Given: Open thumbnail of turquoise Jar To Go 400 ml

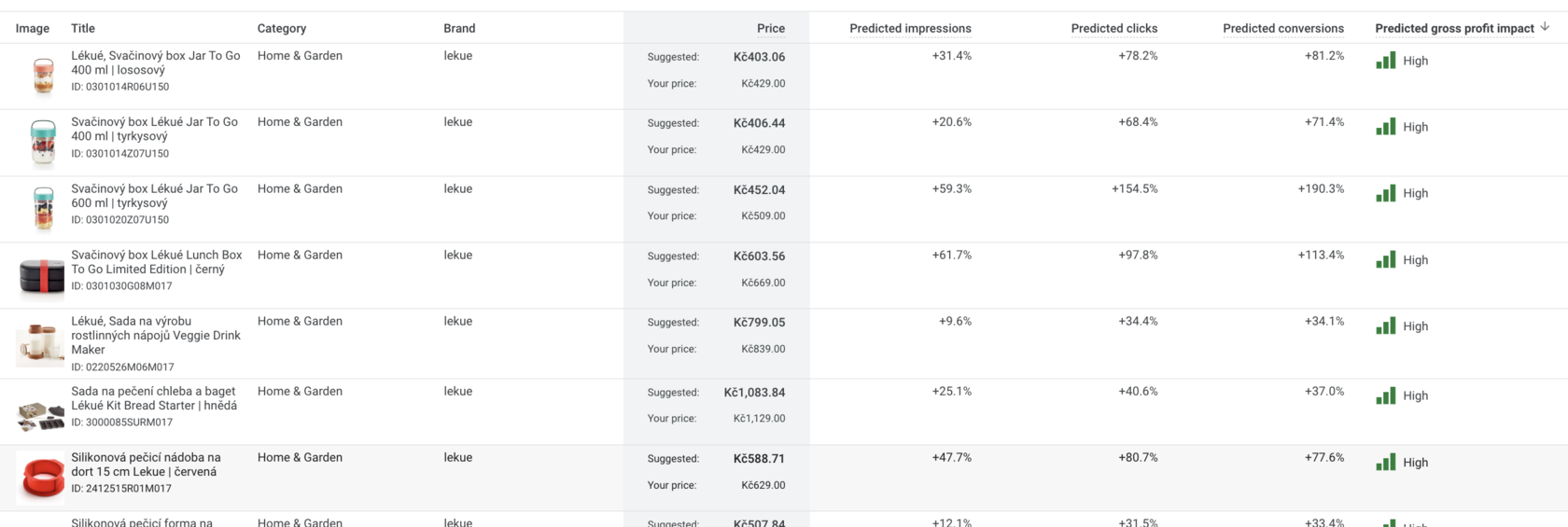Looking at the screenshot, I should [43, 143].
